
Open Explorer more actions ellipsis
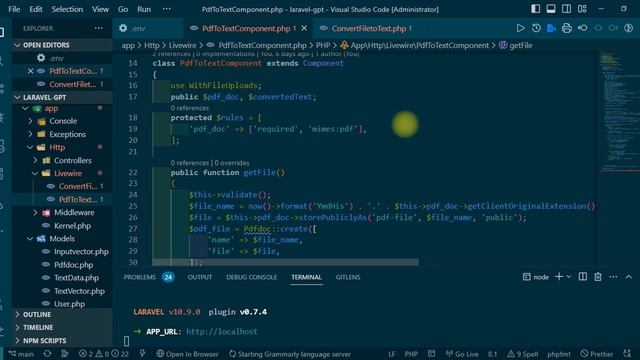98,28
